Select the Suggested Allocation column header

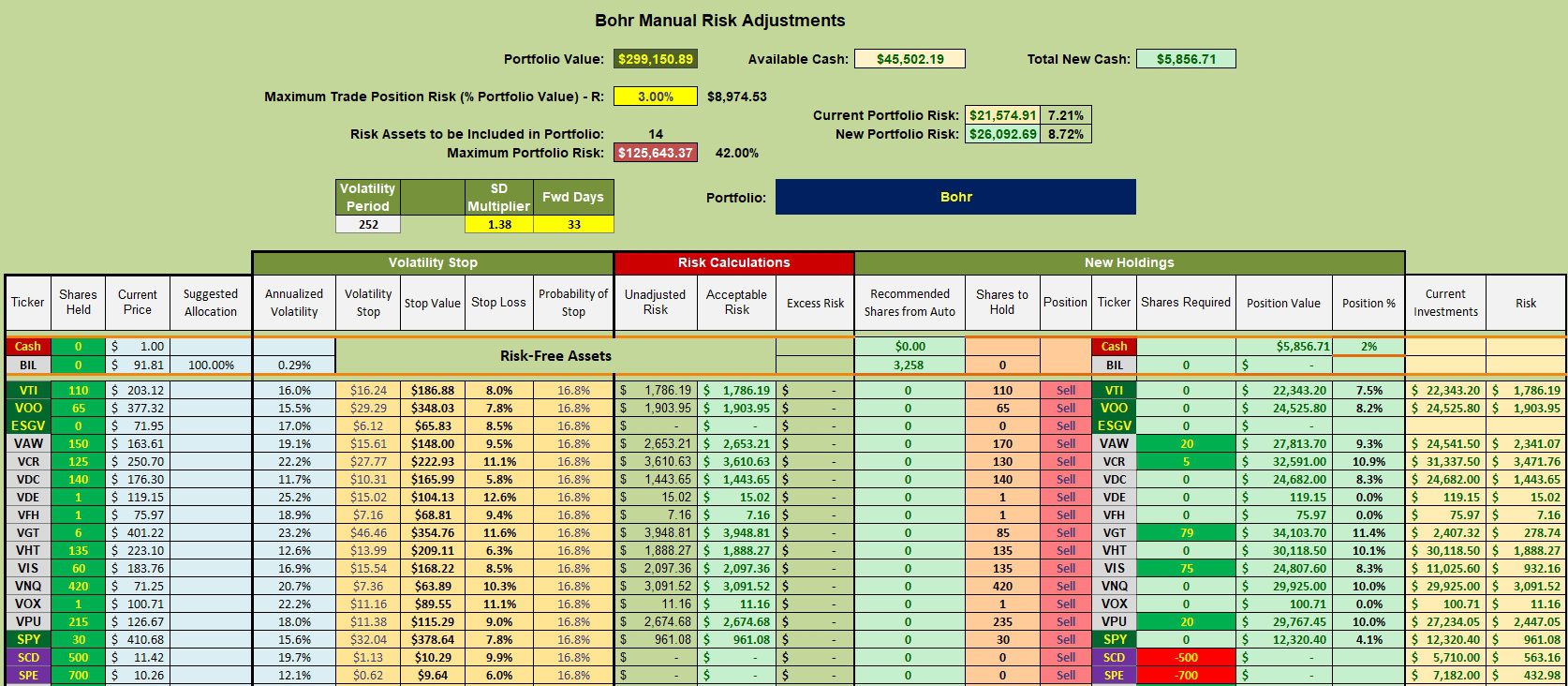[211, 303]
